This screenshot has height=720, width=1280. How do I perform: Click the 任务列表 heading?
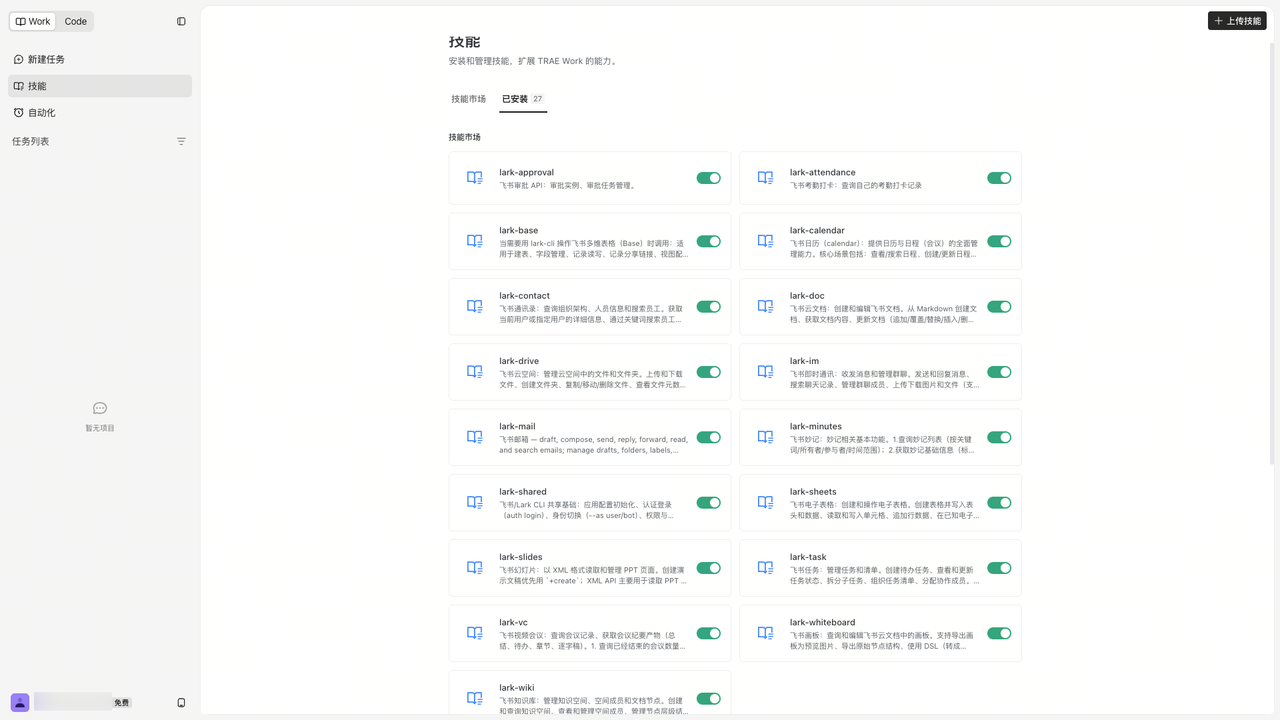31,141
